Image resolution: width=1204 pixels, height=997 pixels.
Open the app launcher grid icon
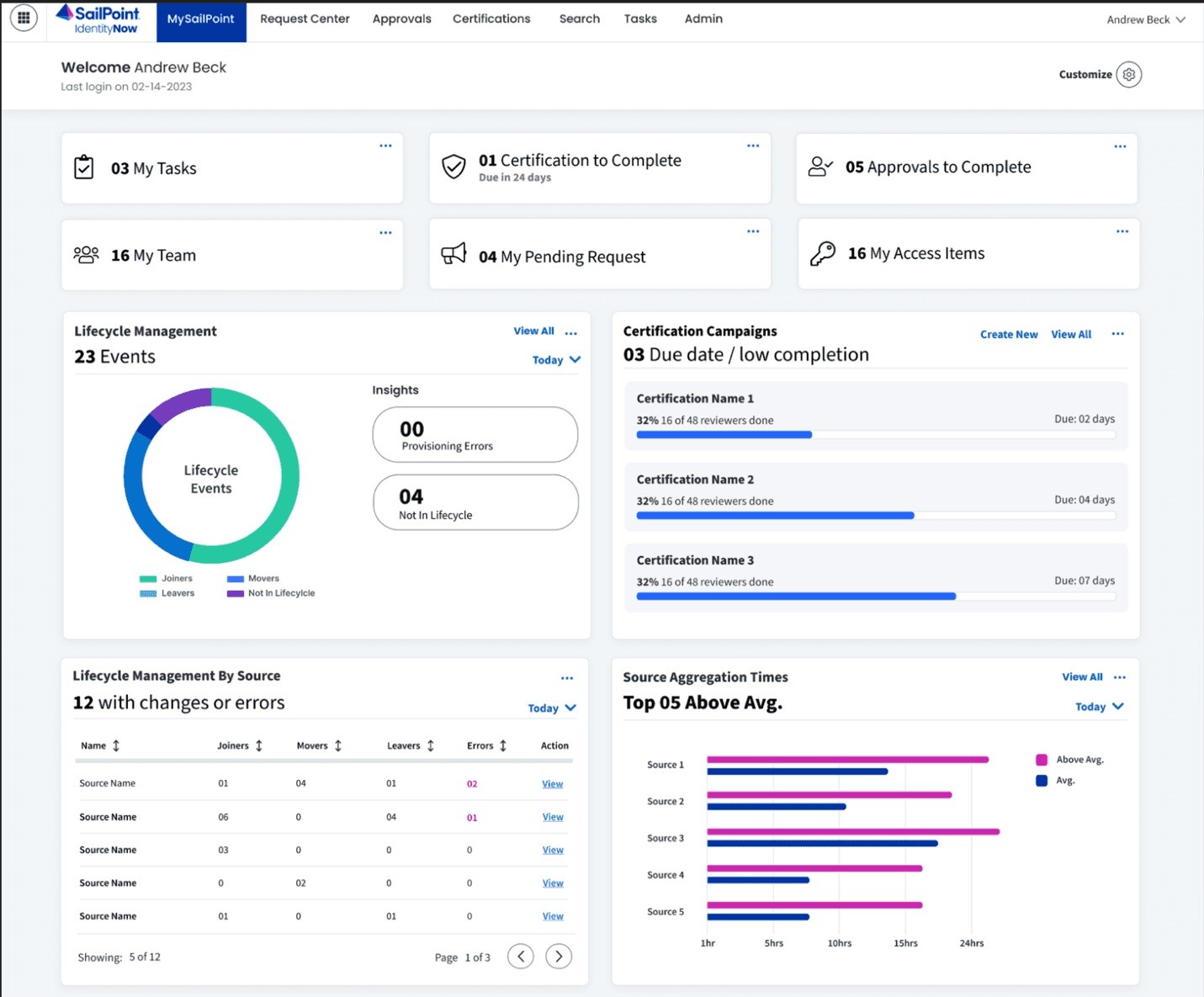24,18
